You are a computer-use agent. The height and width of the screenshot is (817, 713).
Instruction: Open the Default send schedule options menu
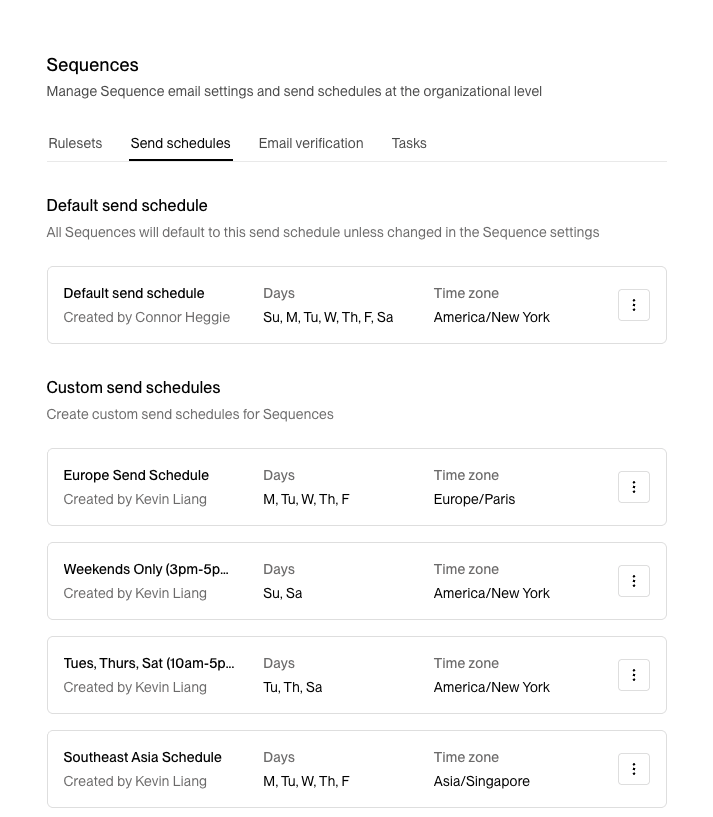click(x=634, y=305)
